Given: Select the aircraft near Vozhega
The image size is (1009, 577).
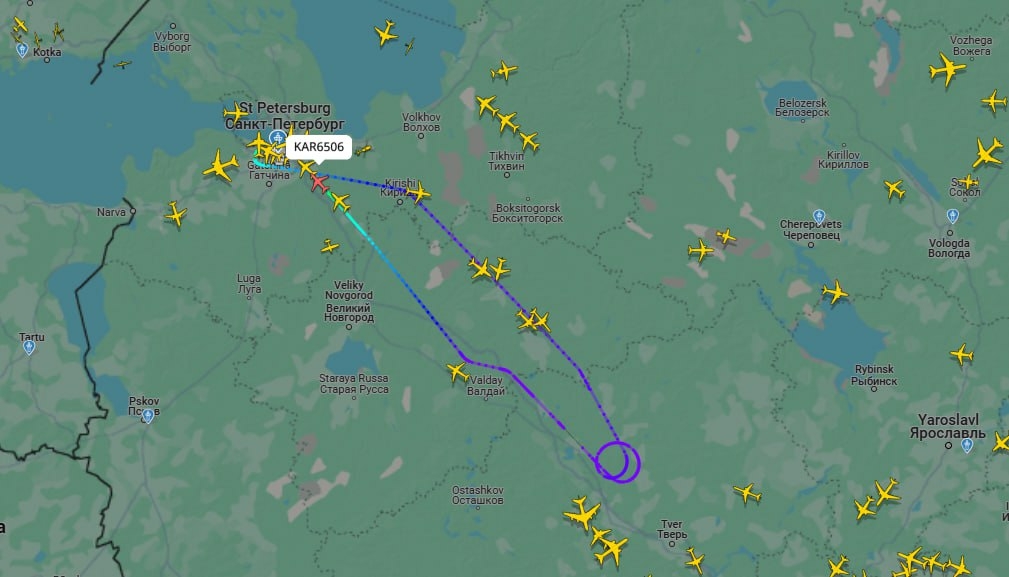Looking at the screenshot, I should tap(947, 69).
